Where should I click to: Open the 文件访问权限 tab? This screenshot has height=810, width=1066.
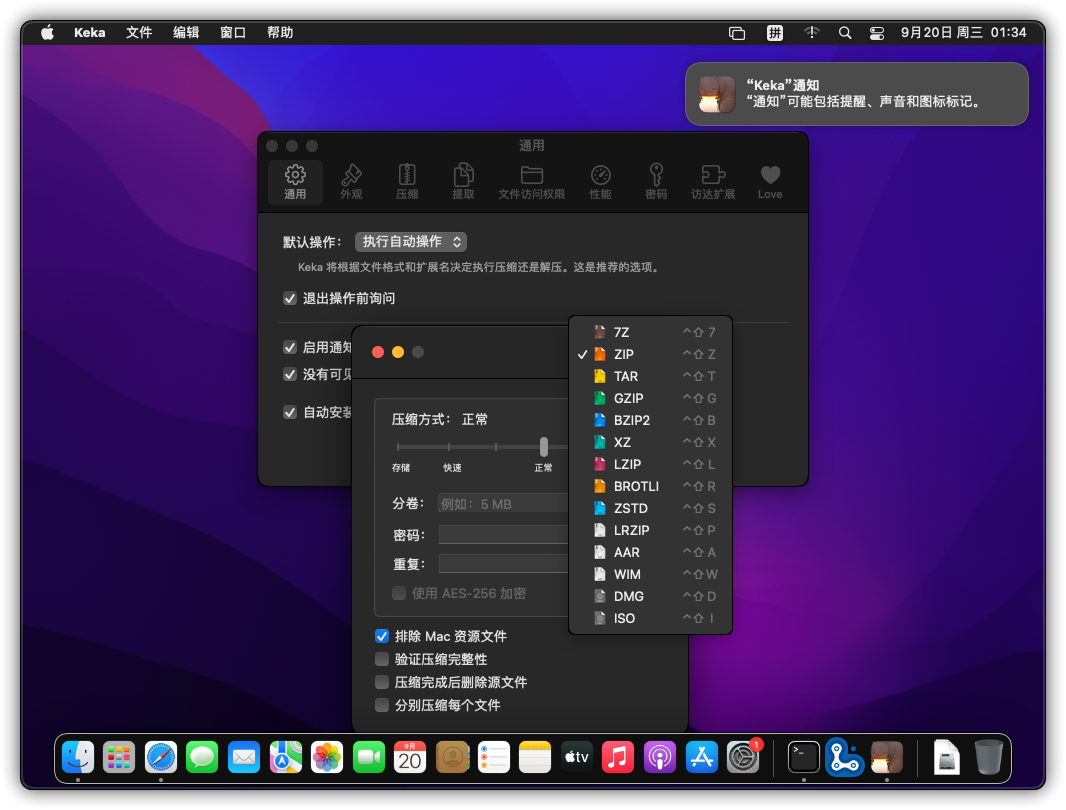pyautogui.click(x=532, y=182)
